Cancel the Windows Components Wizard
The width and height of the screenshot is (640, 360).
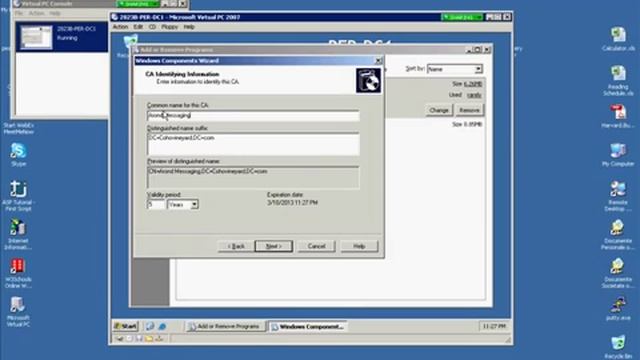316,246
